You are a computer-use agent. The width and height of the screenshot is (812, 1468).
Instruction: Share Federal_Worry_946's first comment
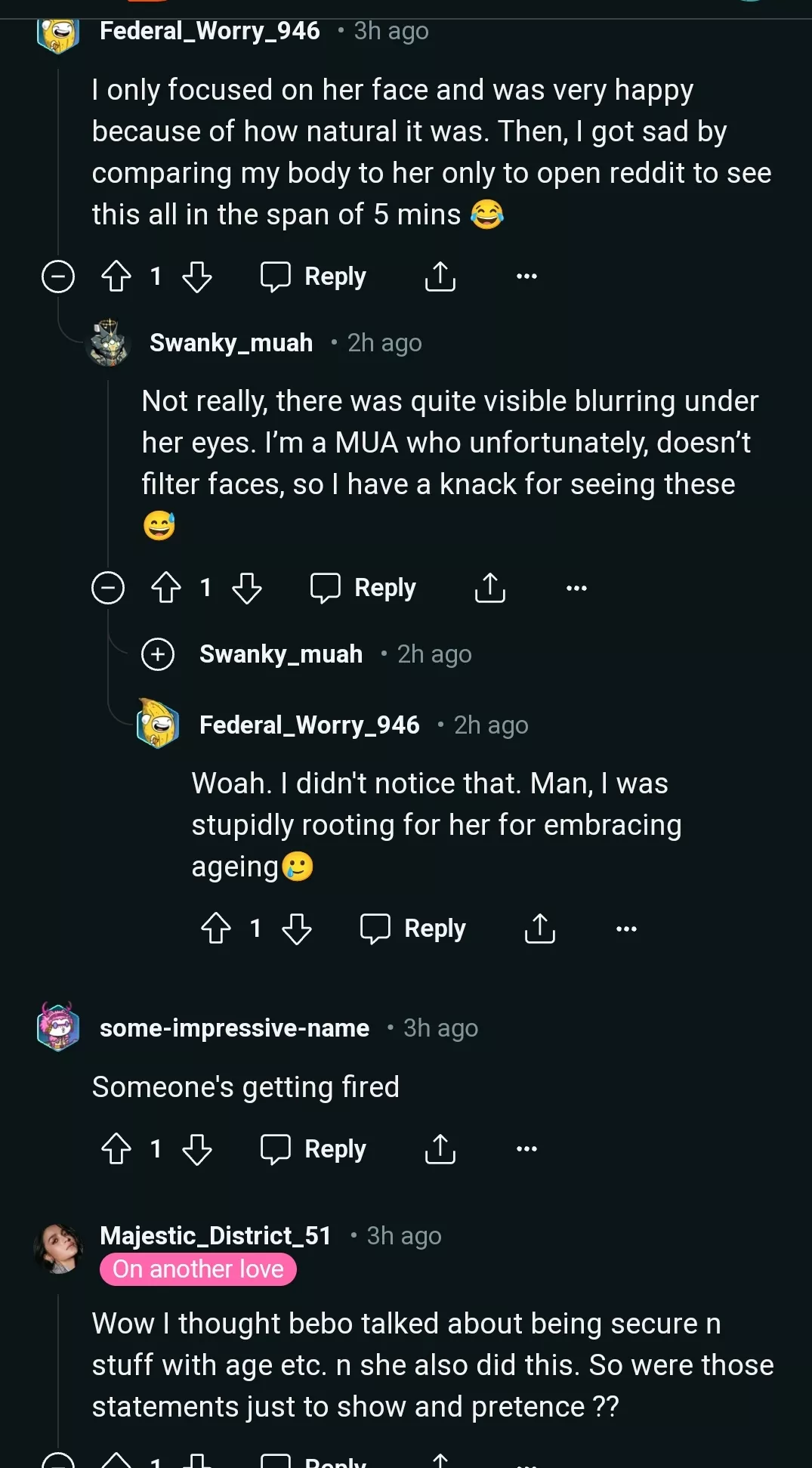point(440,277)
